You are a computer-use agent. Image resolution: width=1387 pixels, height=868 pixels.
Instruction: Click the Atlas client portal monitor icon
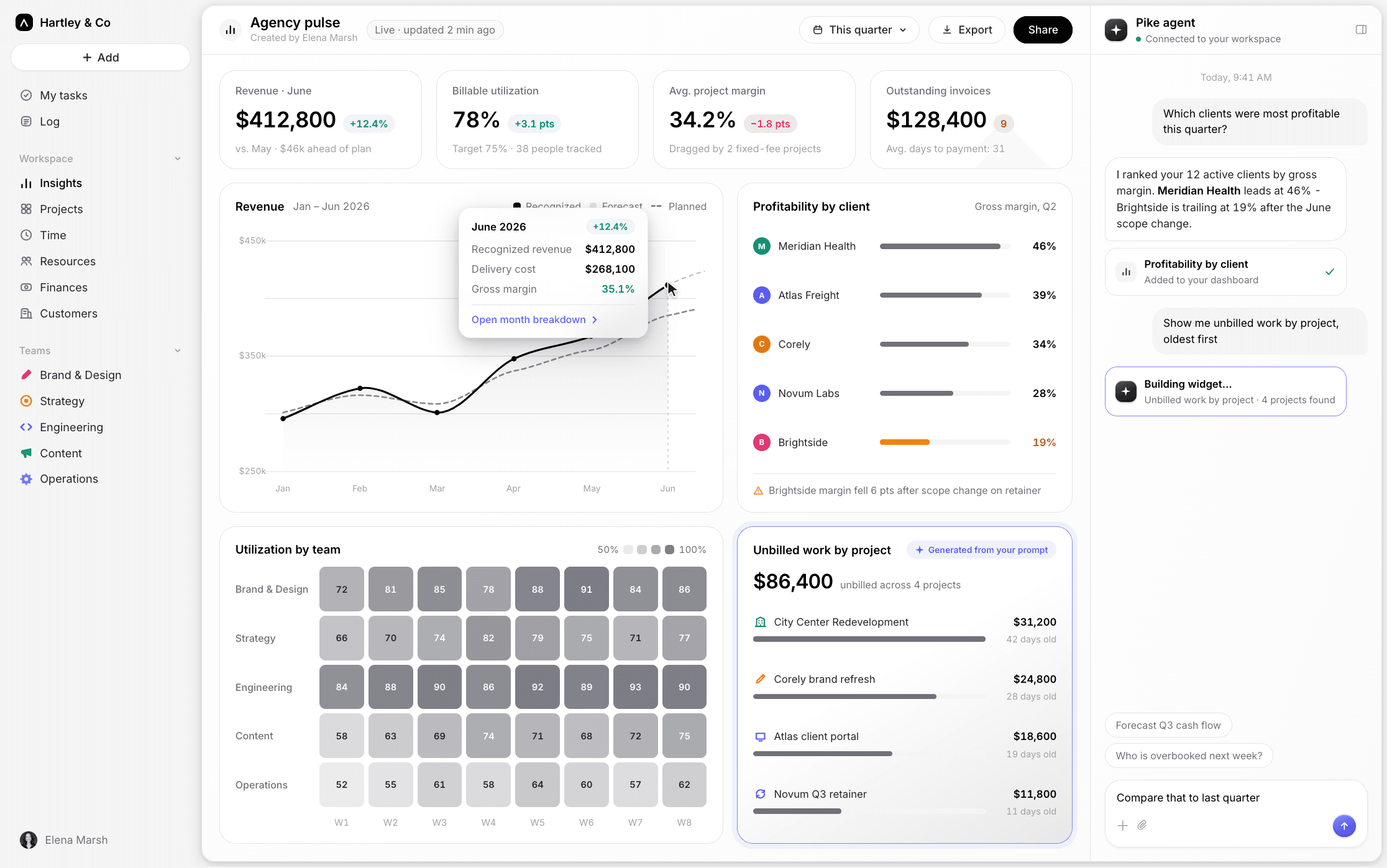pos(760,737)
